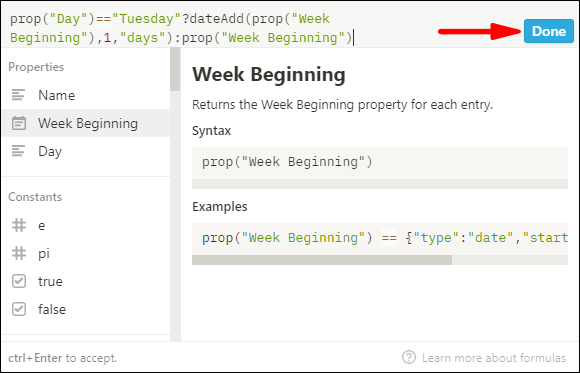Click the Examples code horizontal scrollbar

pyautogui.click(x=322, y=260)
